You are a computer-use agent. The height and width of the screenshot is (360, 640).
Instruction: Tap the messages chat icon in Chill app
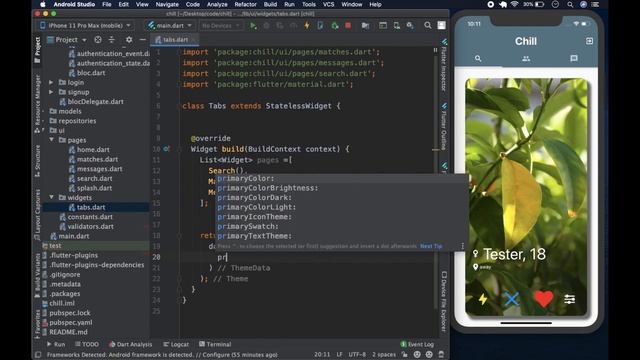[573, 58]
